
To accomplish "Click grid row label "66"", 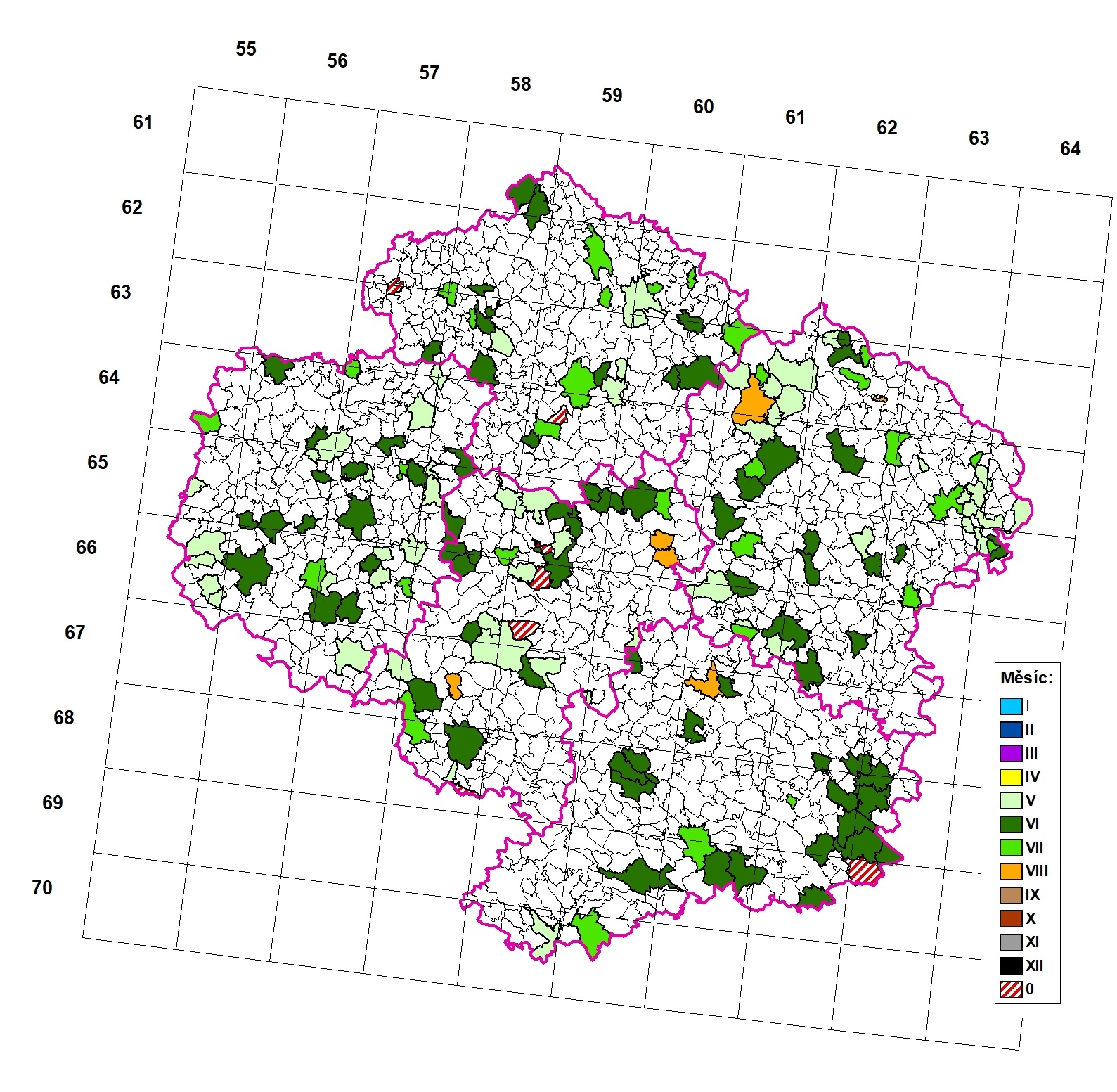I will click(86, 548).
